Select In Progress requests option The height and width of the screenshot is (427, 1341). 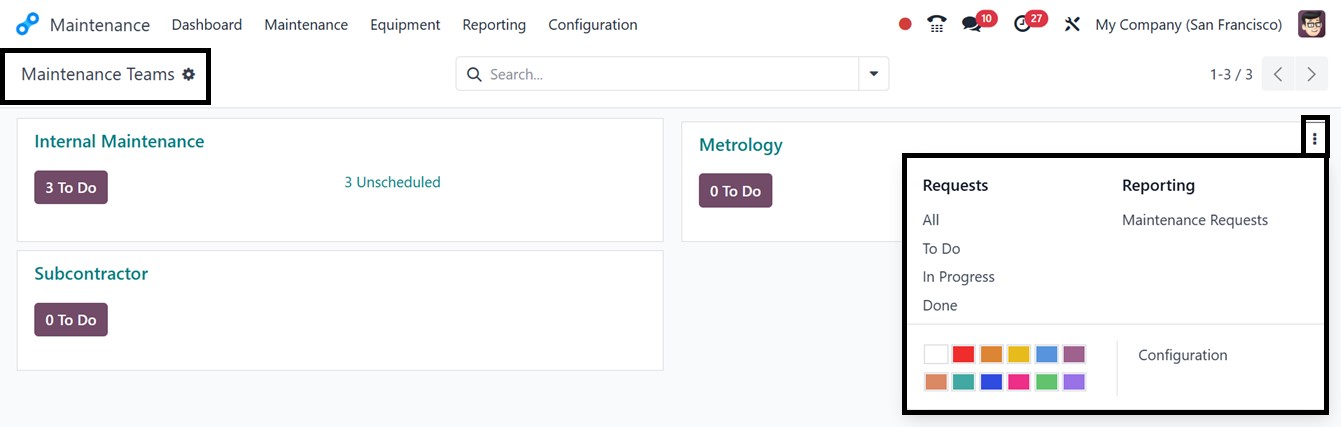(958, 277)
